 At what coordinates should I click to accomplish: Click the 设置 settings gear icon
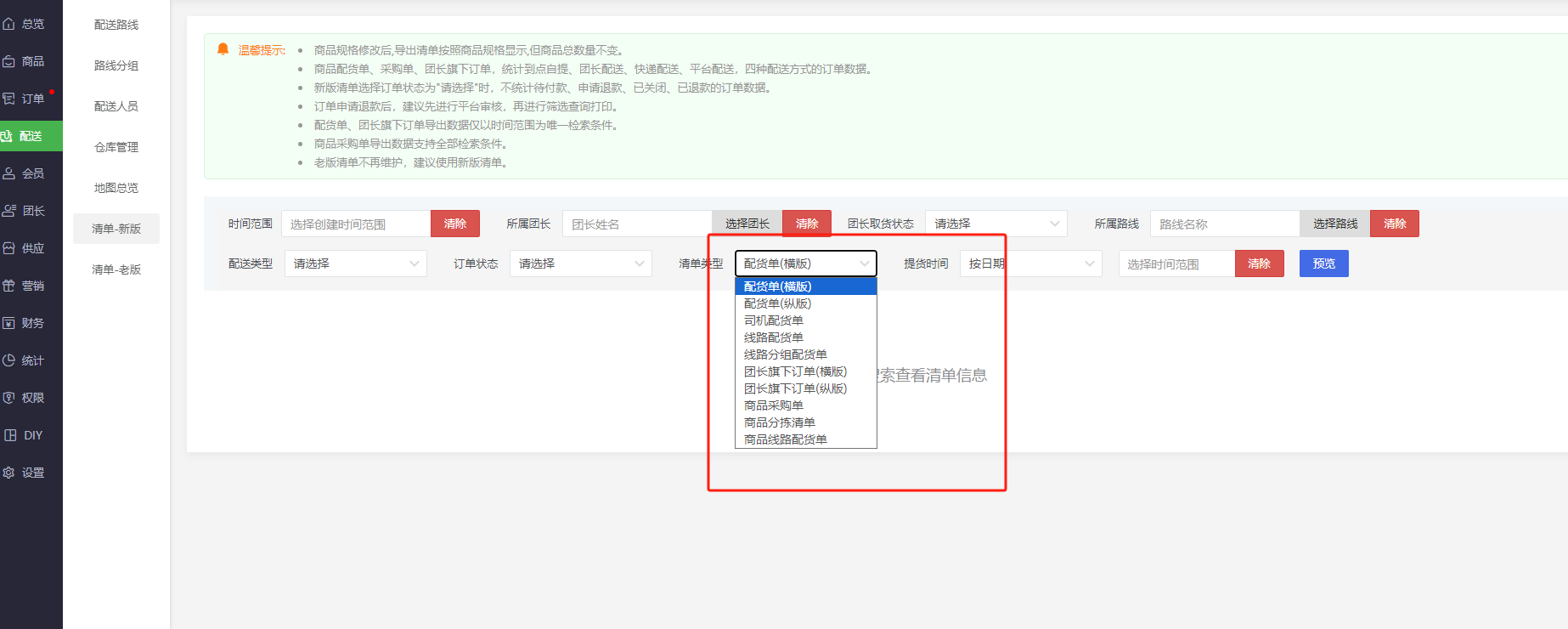(x=9, y=473)
